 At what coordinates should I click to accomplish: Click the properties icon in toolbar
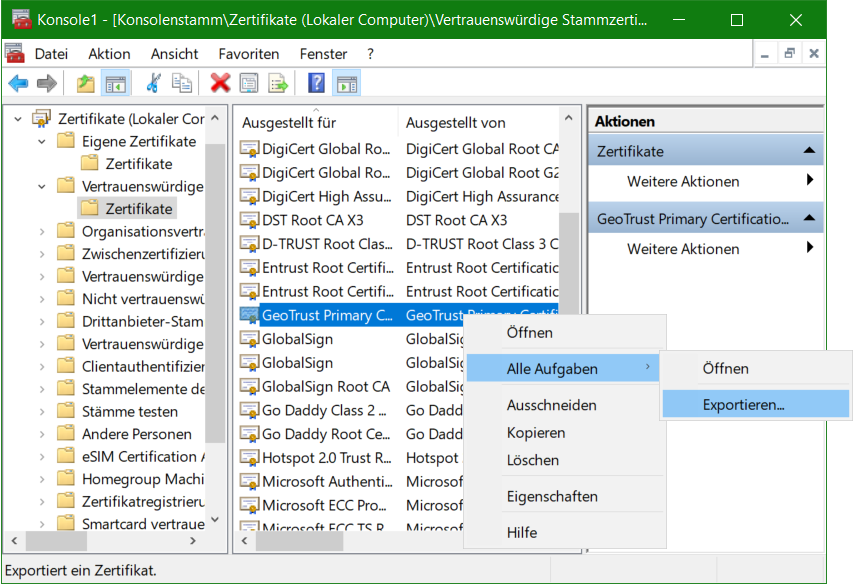[x=248, y=83]
